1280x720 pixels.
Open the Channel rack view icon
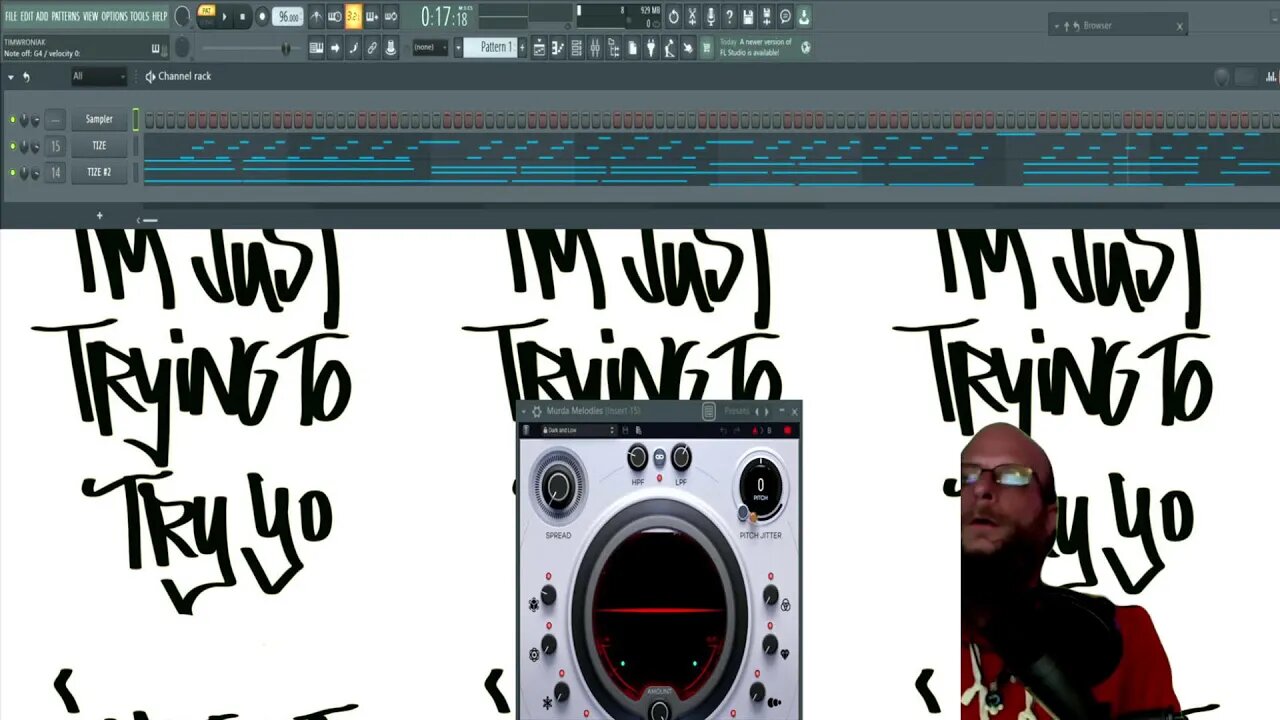point(576,48)
